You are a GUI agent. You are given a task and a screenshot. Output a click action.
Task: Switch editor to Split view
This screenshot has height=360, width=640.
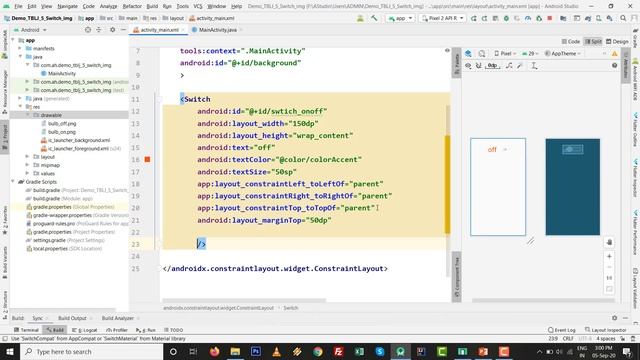(593, 42)
